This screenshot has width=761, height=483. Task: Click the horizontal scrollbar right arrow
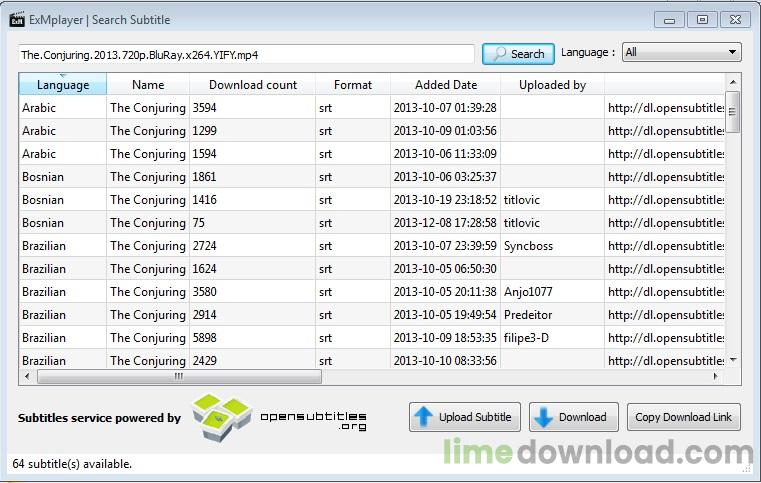click(716, 376)
